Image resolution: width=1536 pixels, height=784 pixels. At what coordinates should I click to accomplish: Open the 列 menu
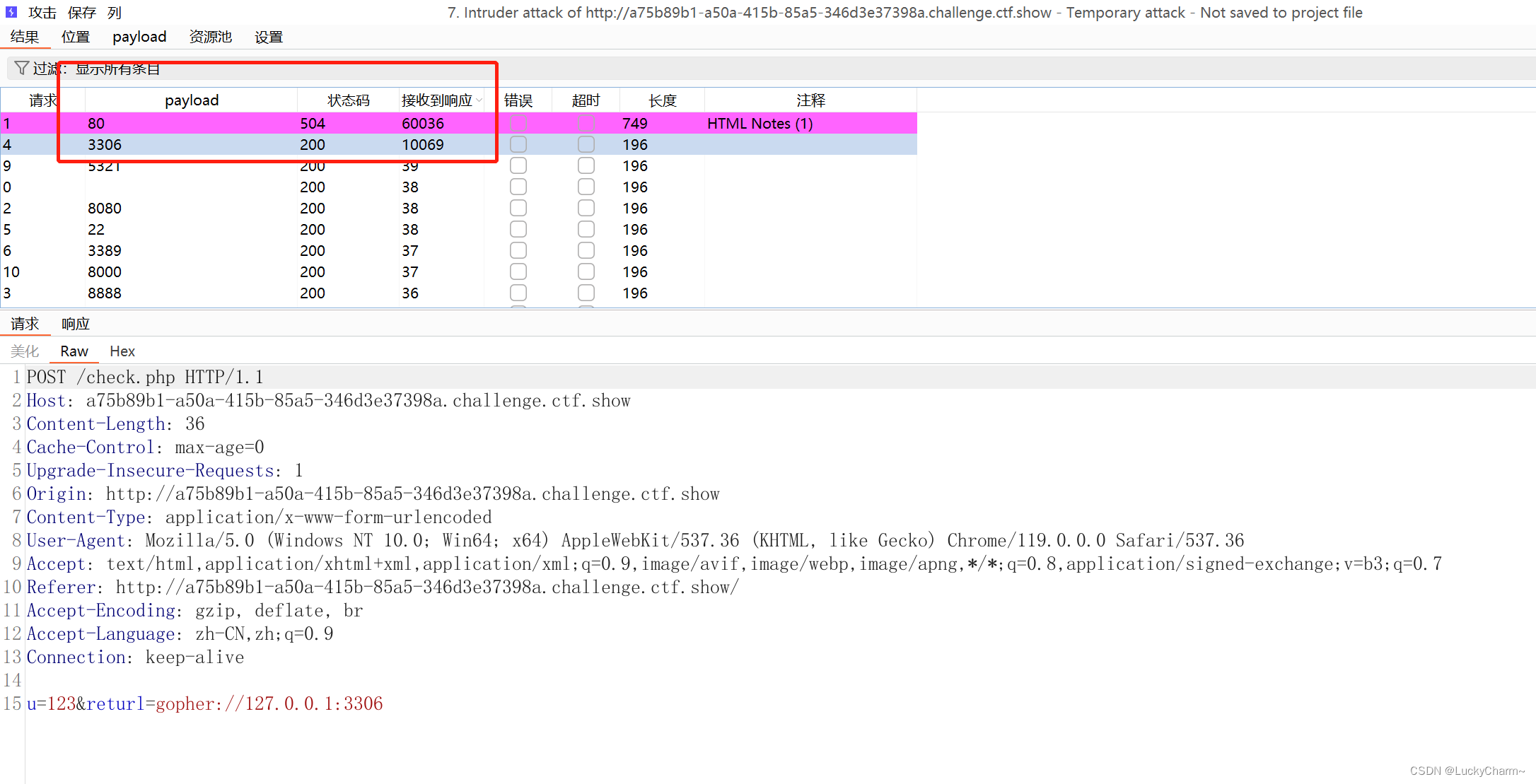coord(115,13)
